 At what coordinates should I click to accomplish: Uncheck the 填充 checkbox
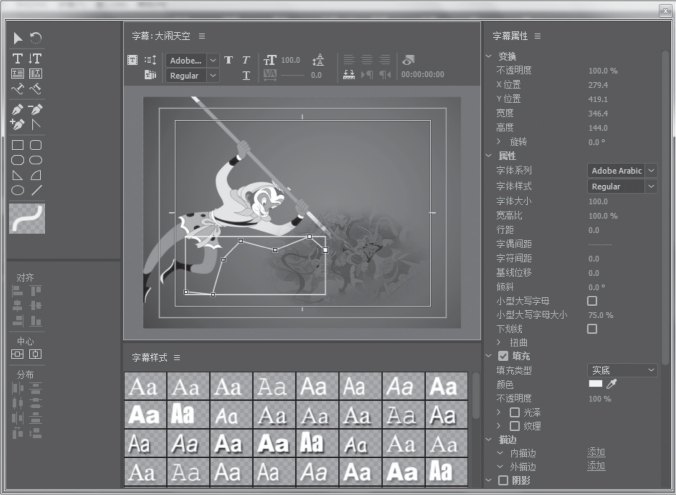click(x=503, y=356)
